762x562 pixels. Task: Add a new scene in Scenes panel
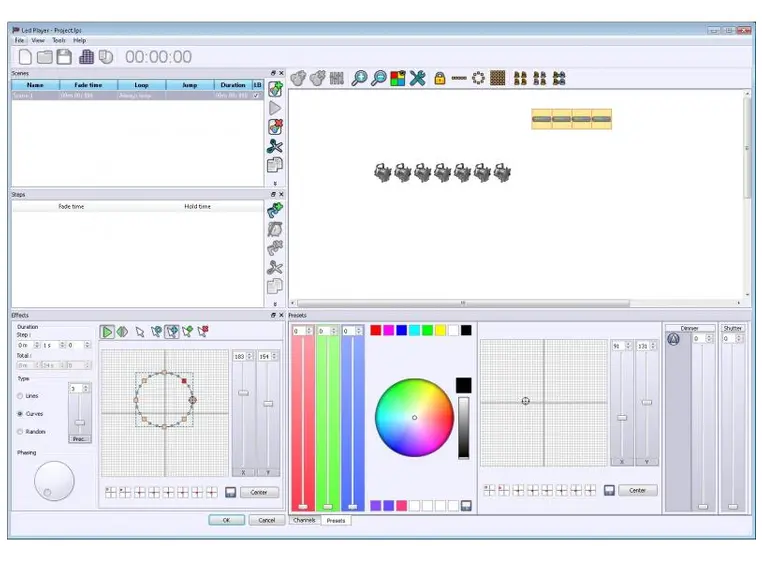[275, 89]
